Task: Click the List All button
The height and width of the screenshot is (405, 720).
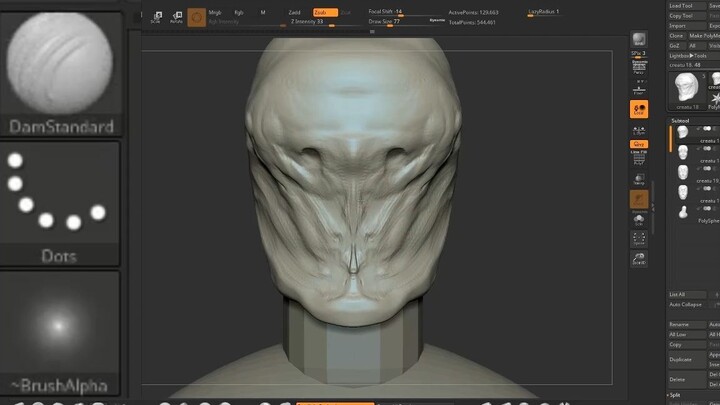Action: pyautogui.click(x=686, y=294)
